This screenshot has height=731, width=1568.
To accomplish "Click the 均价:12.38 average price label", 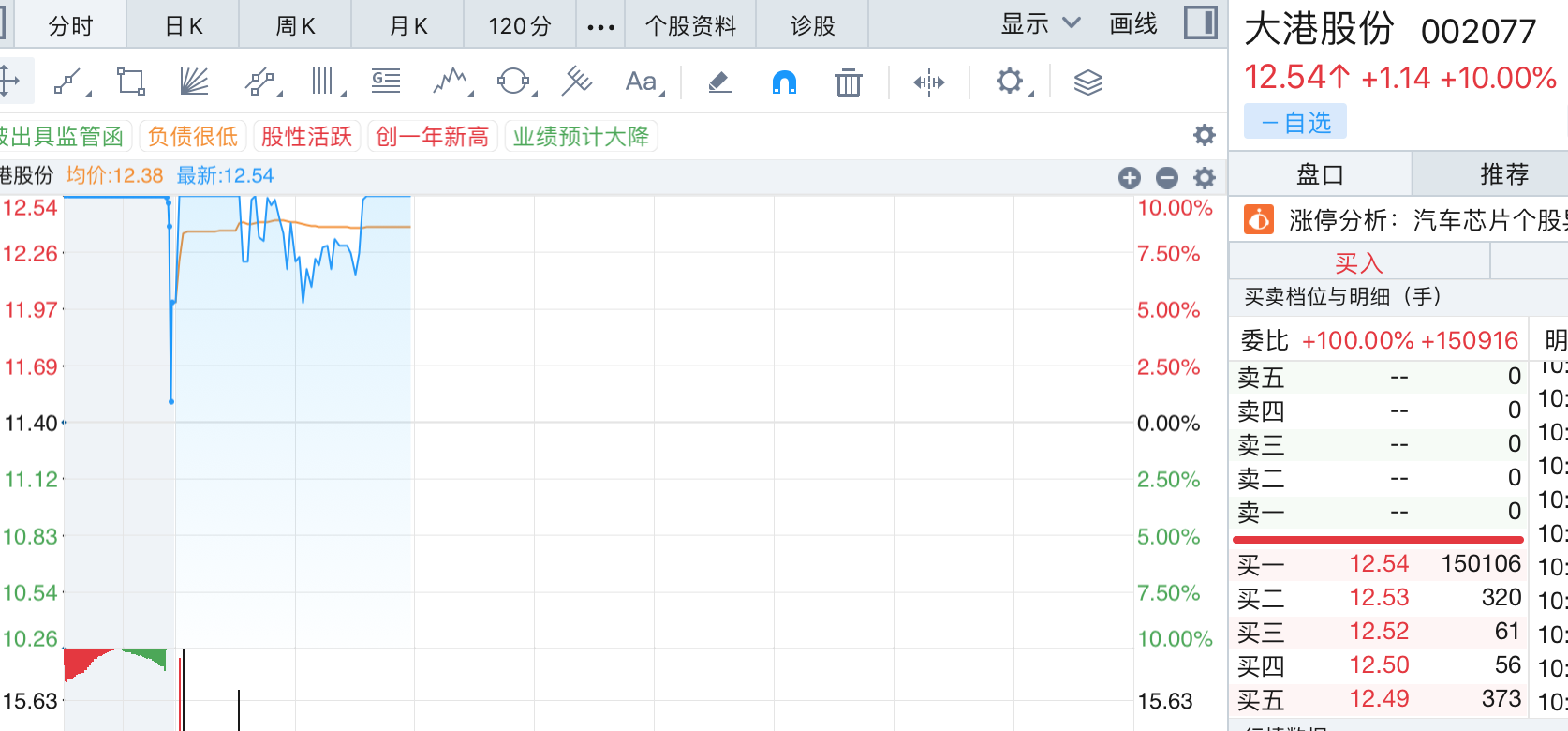I will [114, 176].
